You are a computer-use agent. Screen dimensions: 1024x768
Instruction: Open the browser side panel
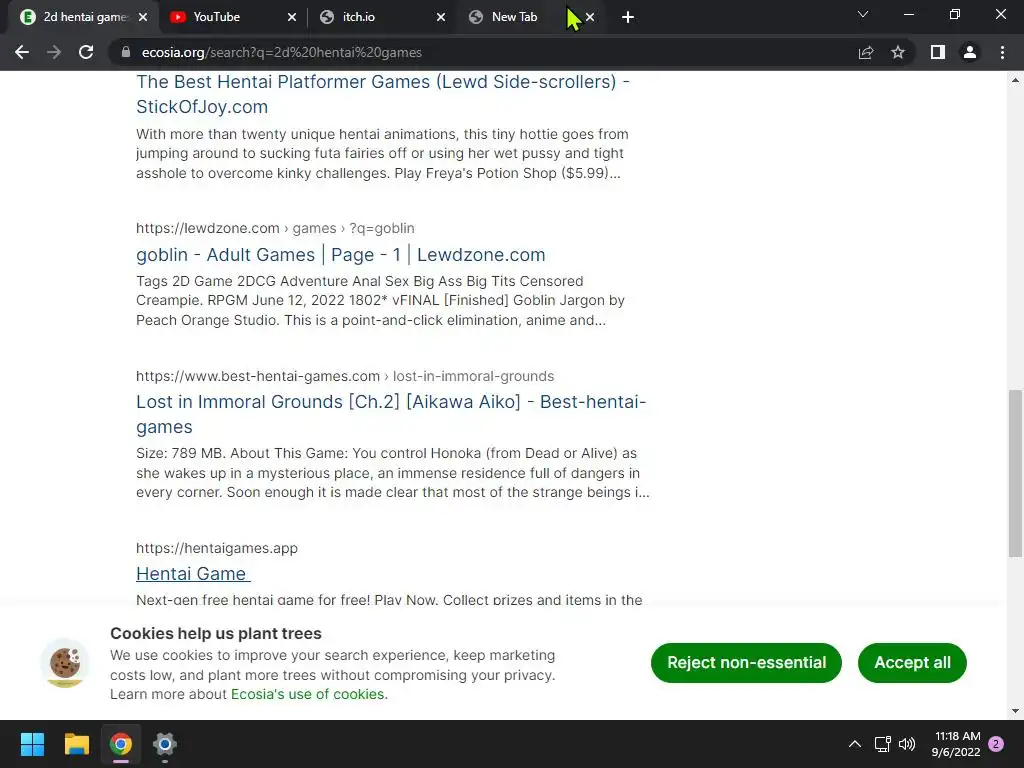pos(938,52)
